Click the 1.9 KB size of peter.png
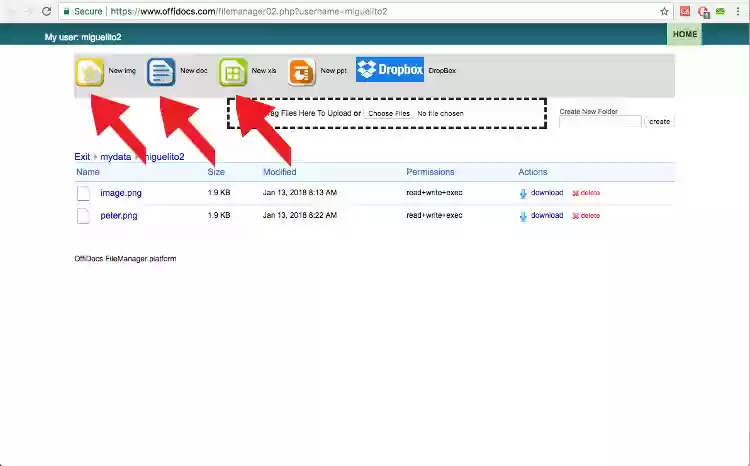This screenshot has height=466, width=750. coord(219,215)
